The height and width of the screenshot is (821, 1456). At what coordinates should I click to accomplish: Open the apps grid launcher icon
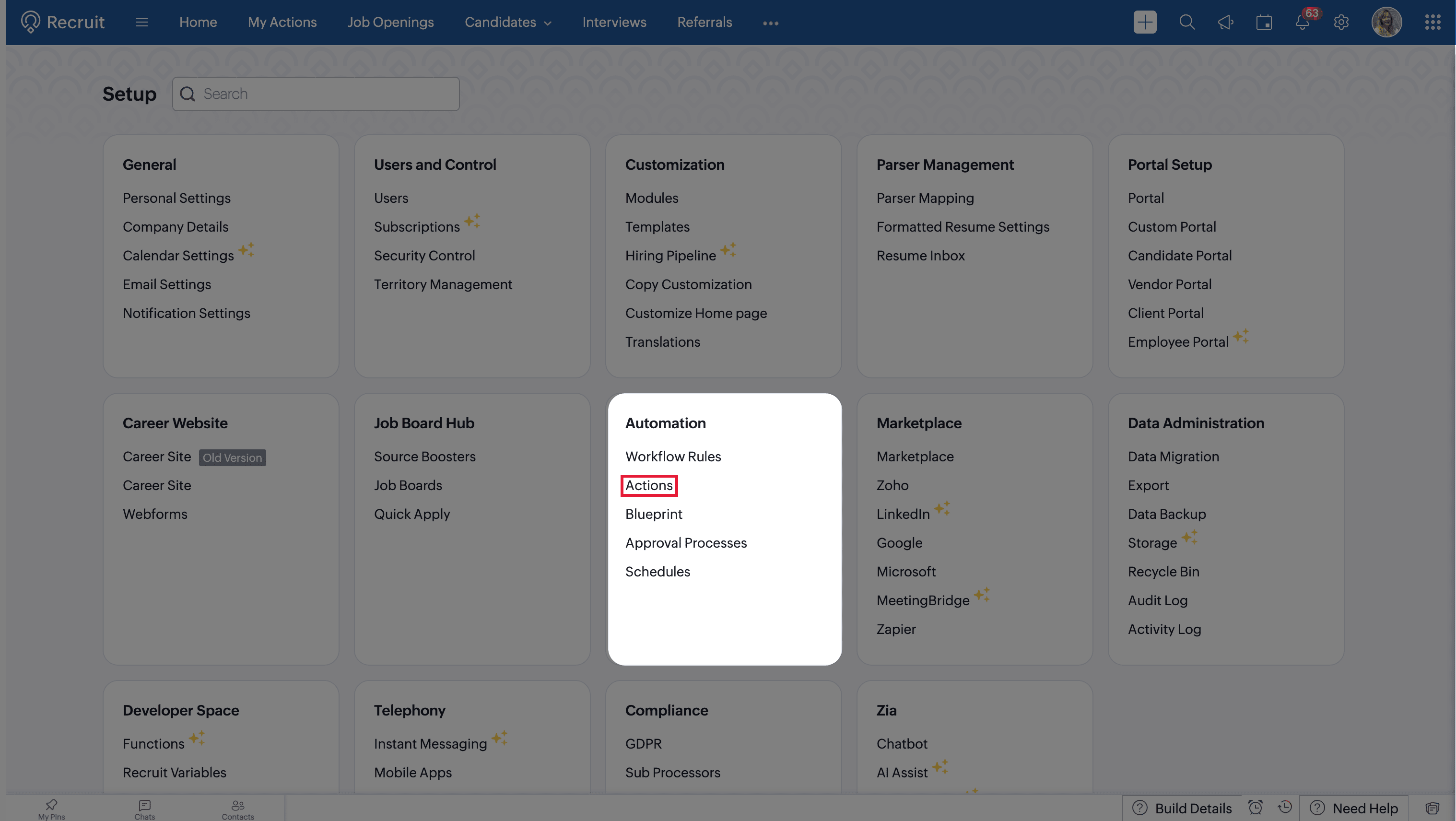pyautogui.click(x=1432, y=22)
